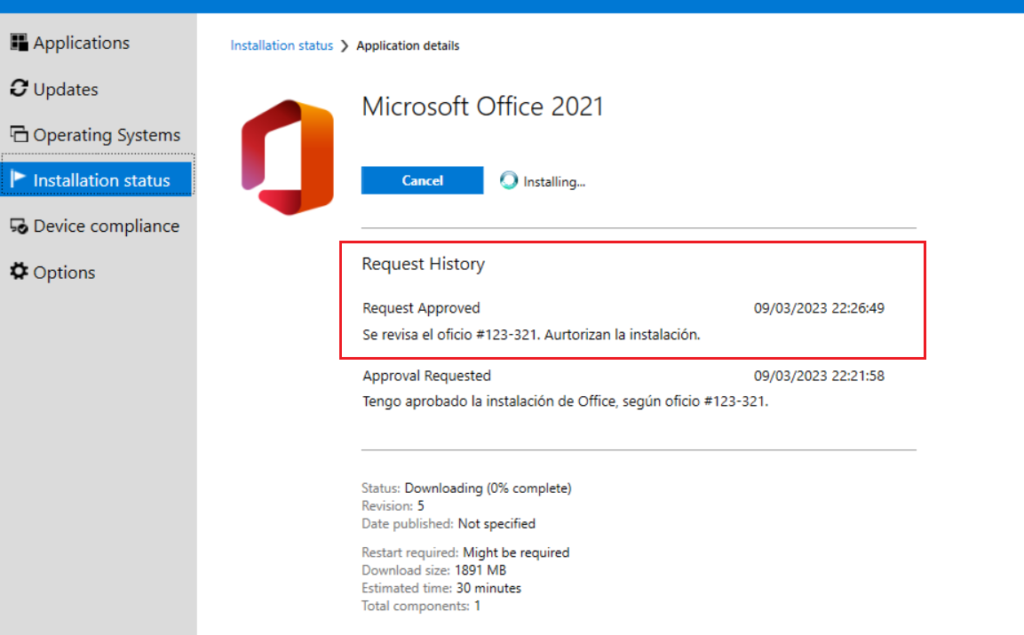Click timestamp 09/03/2023 22:21:58
The height and width of the screenshot is (635, 1024).
pyautogui.click(x=819, y=376)
